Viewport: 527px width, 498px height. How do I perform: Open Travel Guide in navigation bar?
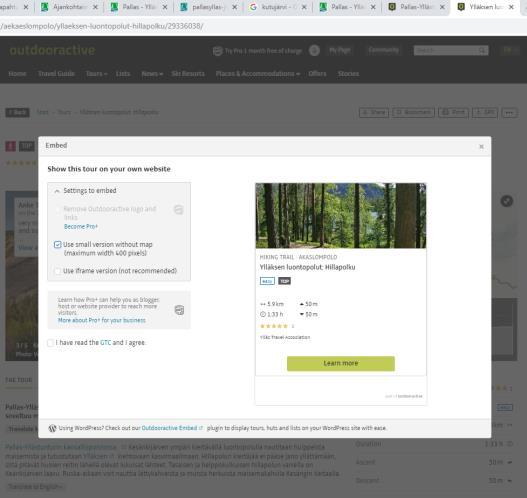pos(56,74)
